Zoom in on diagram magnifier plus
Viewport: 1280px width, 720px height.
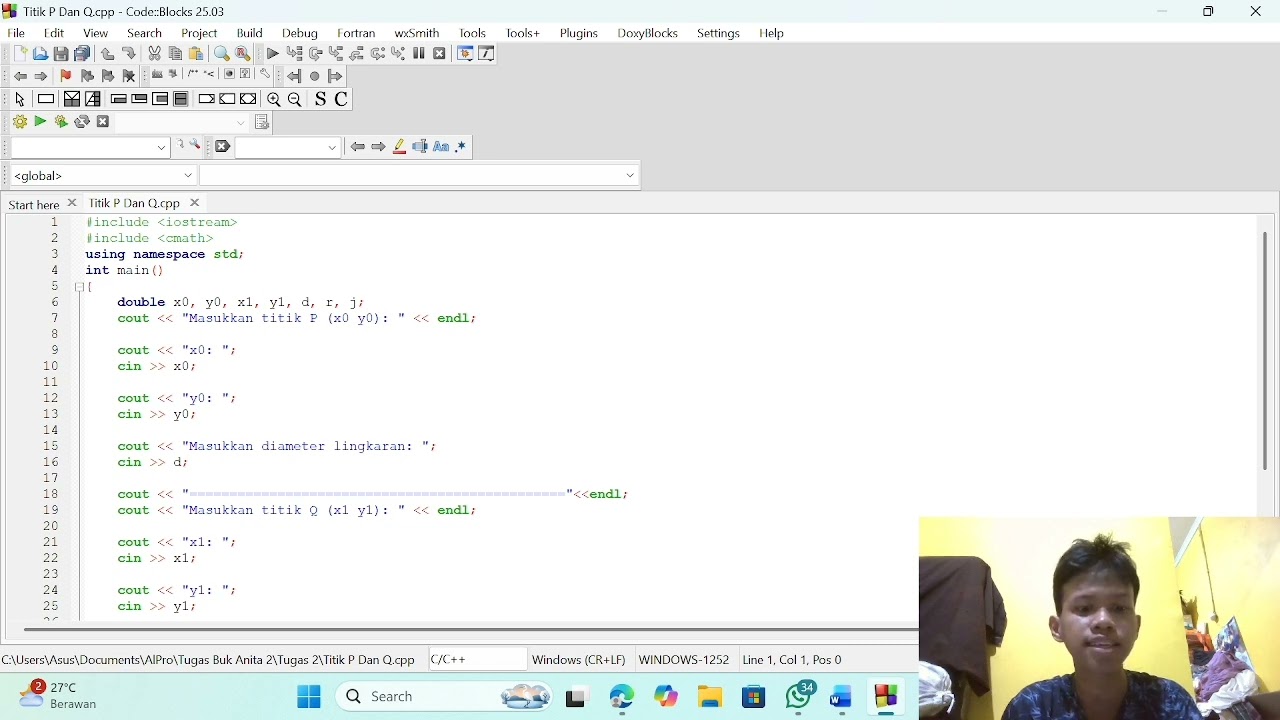[274, 100]
